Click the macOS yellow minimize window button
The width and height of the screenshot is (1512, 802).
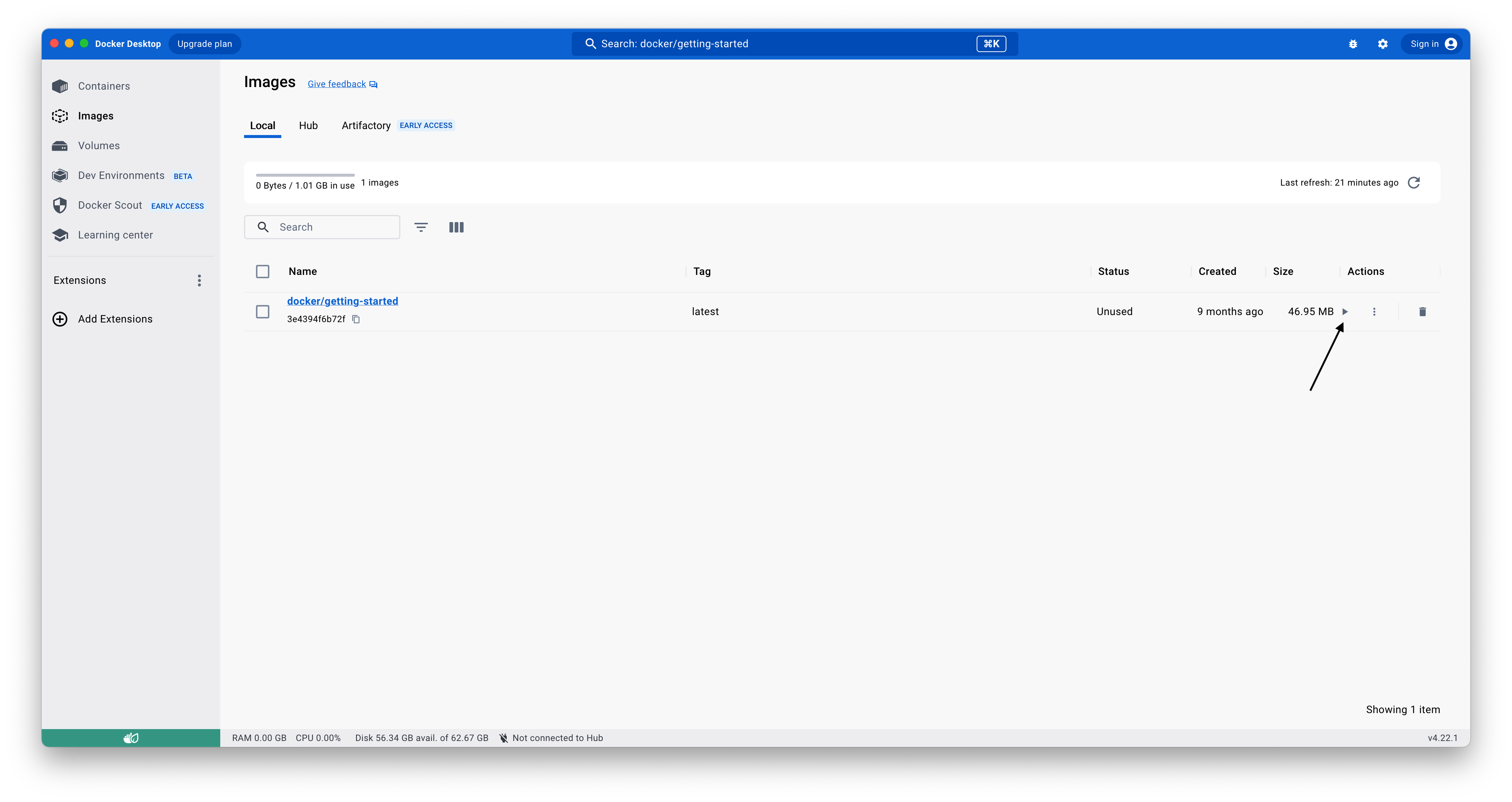point(69,44)
